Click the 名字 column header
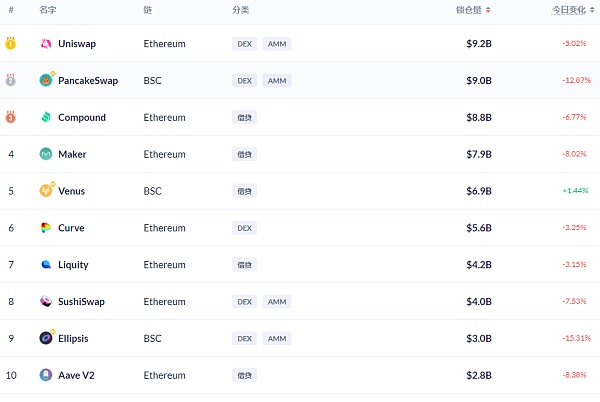 pos(48,10)
